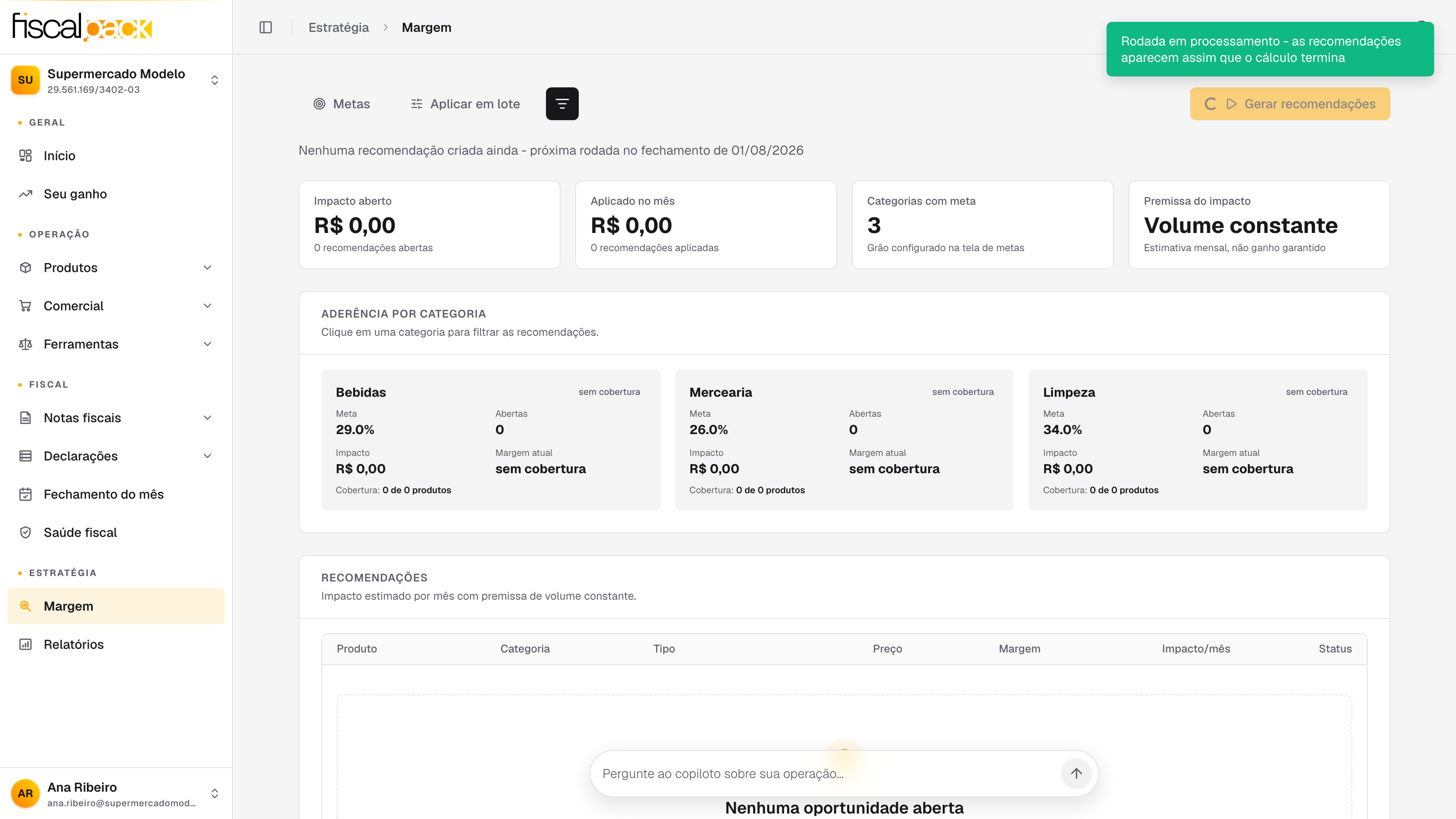Image resolution: width=1456 pixels, height=819 pixels.
Task: Click the Bebidas 29.0% meta value
Action: pos(355,430)
